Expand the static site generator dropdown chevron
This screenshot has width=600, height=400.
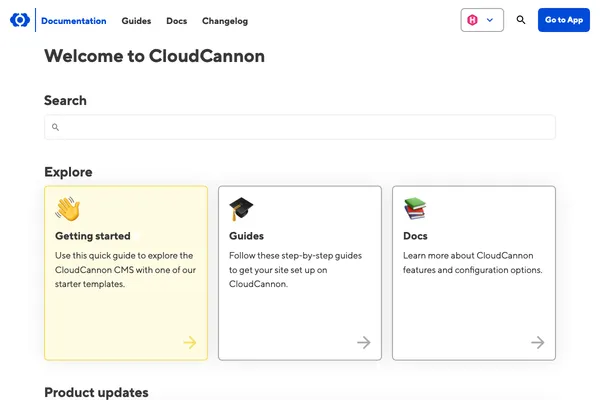[x=490, y=20]
